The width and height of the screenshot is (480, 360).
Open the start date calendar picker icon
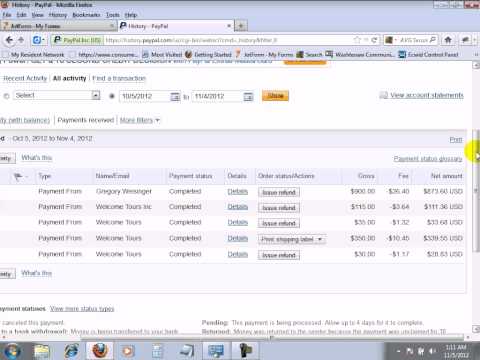tap(175, 97)
